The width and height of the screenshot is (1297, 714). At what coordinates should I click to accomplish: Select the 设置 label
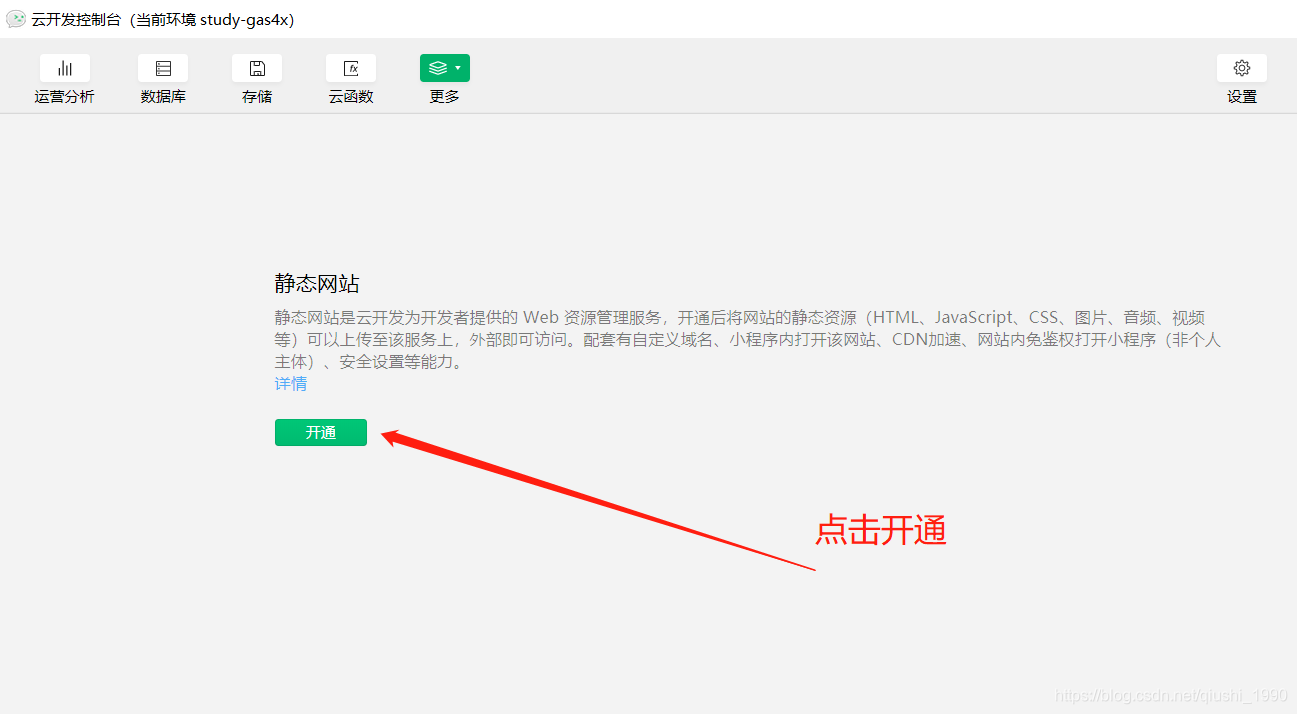click(x=1242, y=97)
